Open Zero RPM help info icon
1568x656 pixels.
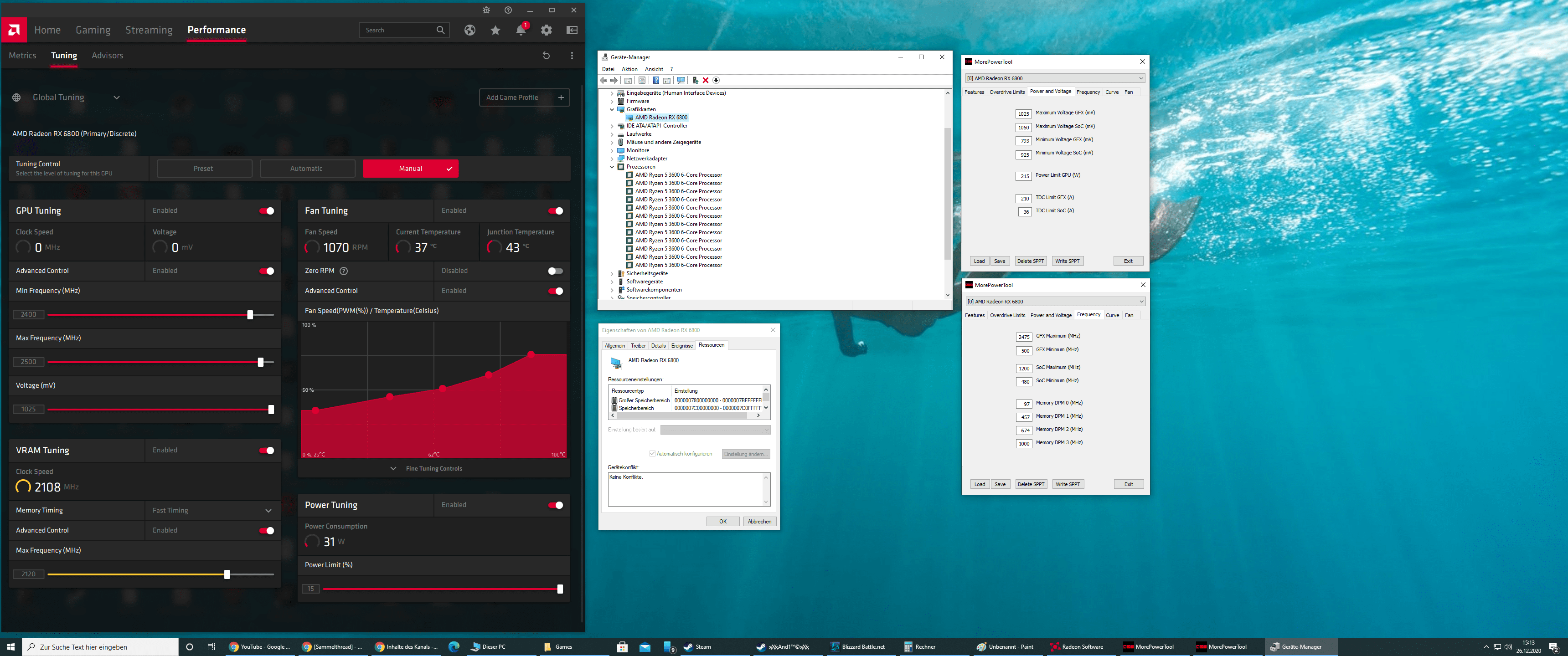pos(343,271)
